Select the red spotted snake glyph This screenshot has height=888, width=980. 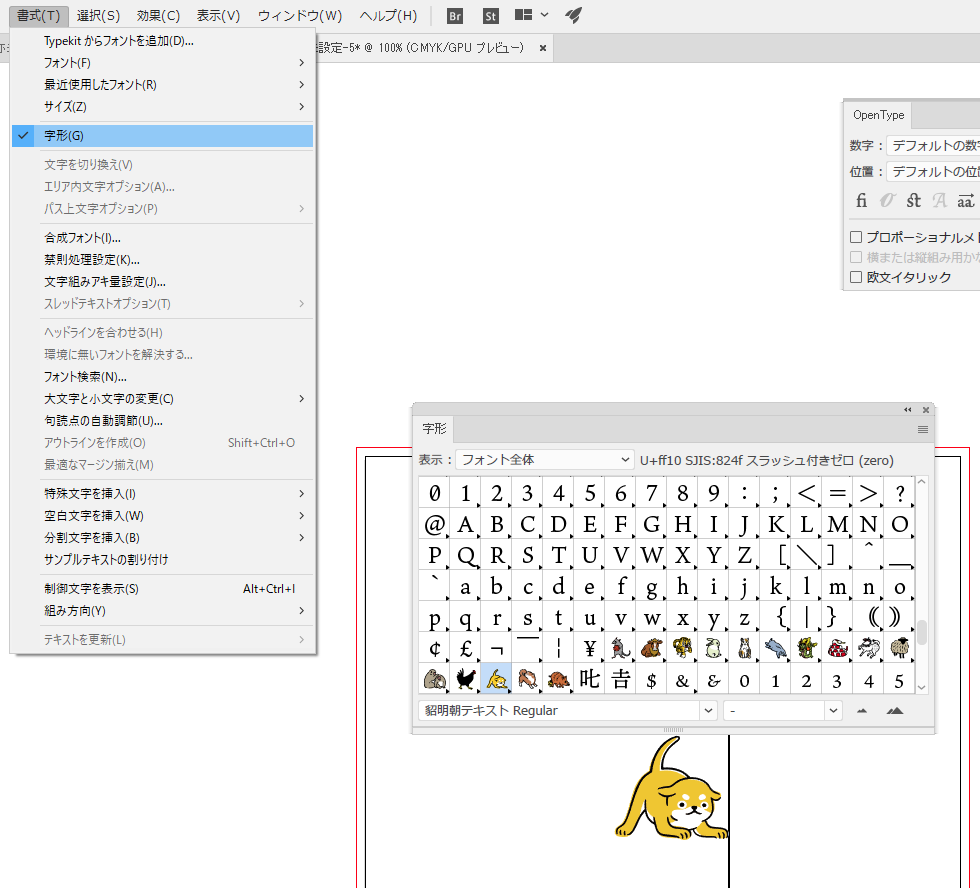click(837, 648)
